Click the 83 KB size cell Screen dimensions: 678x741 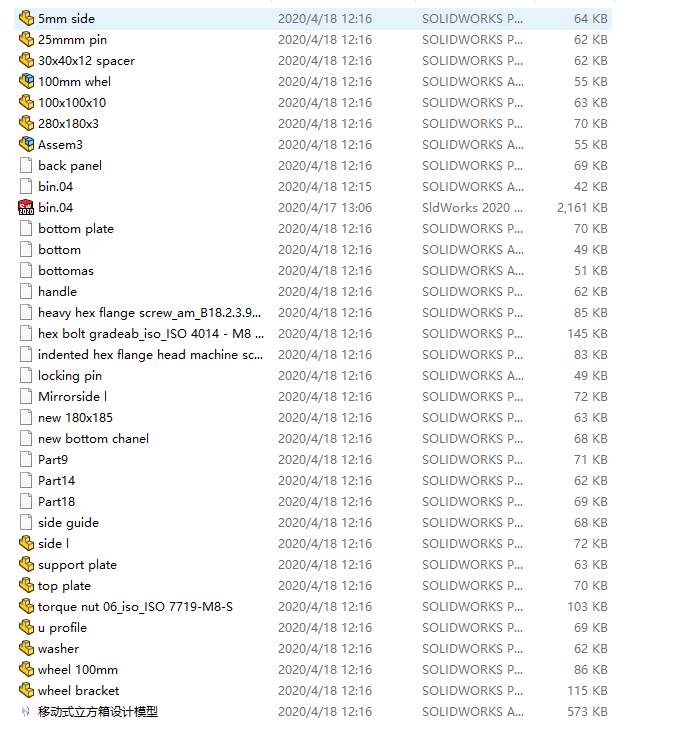pyautogui.click(x=591, y=355)
